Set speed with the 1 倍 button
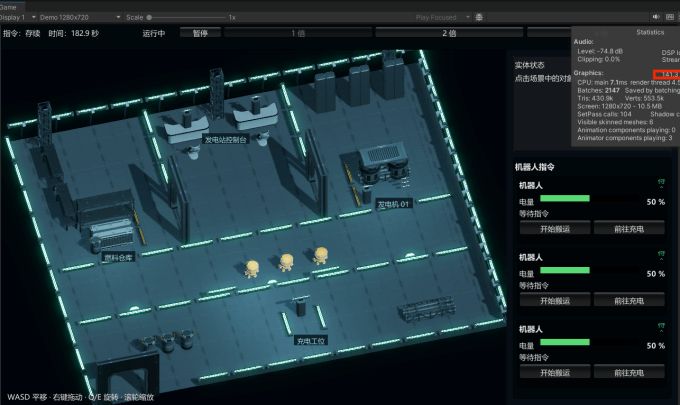The height and width of the screenshot is (405, 680). [298, 33]
